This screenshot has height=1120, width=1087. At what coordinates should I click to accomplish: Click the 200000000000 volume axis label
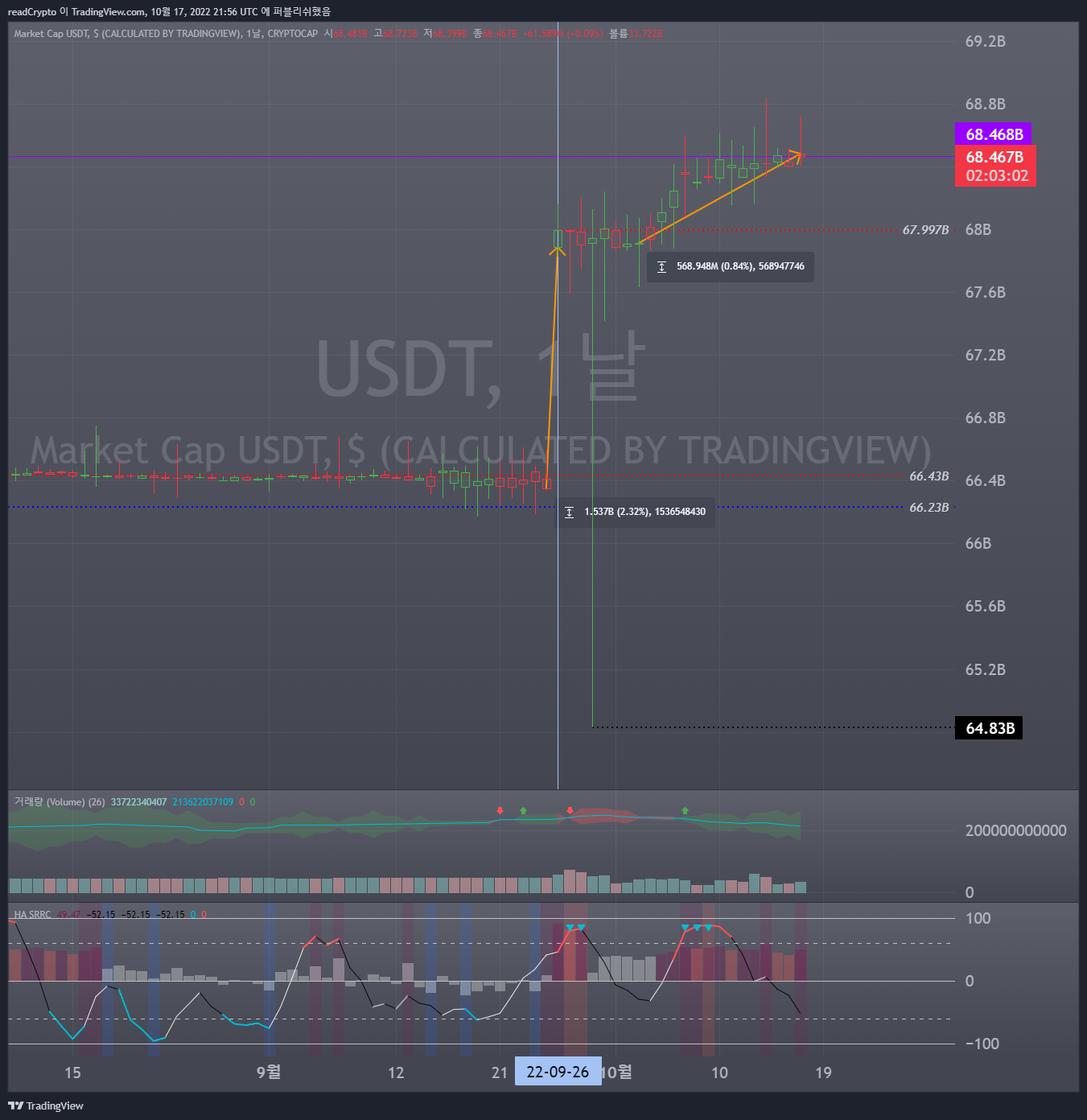click(x=1016, y=830)
